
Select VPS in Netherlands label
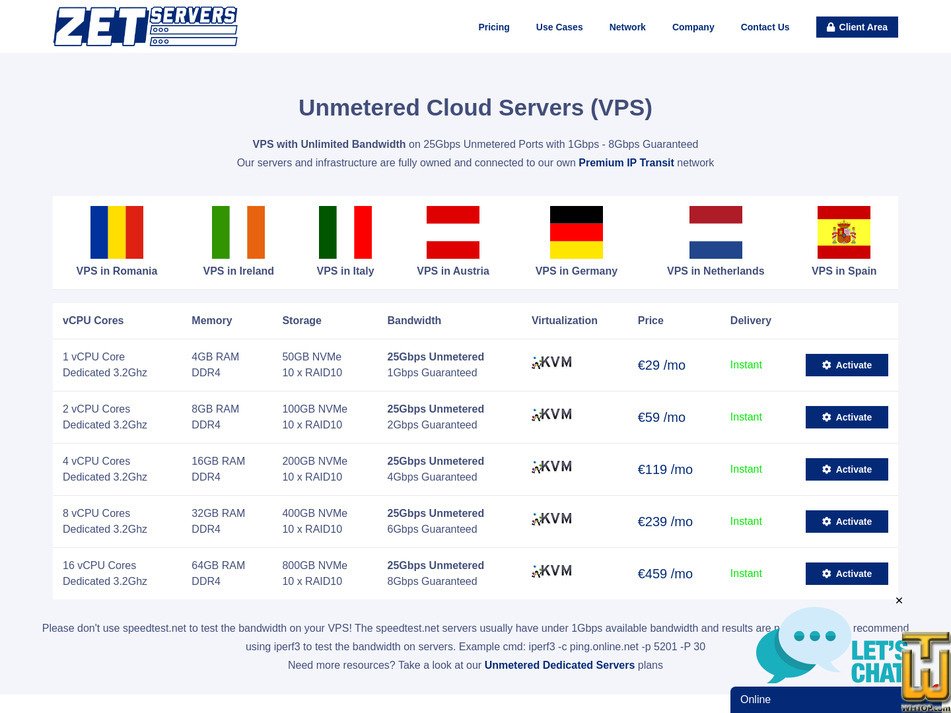(716, 271)
